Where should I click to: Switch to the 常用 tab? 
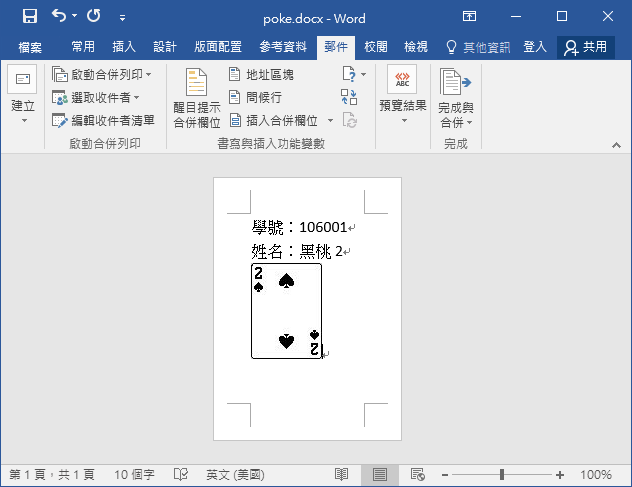(x=83, y=47)
